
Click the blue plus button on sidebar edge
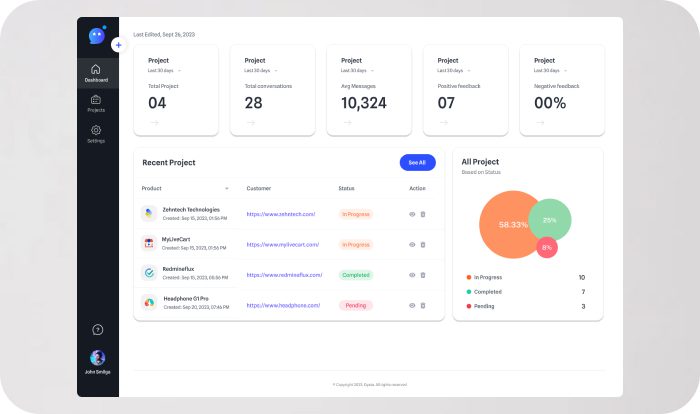pyautogui.click(x=118, y=45)
